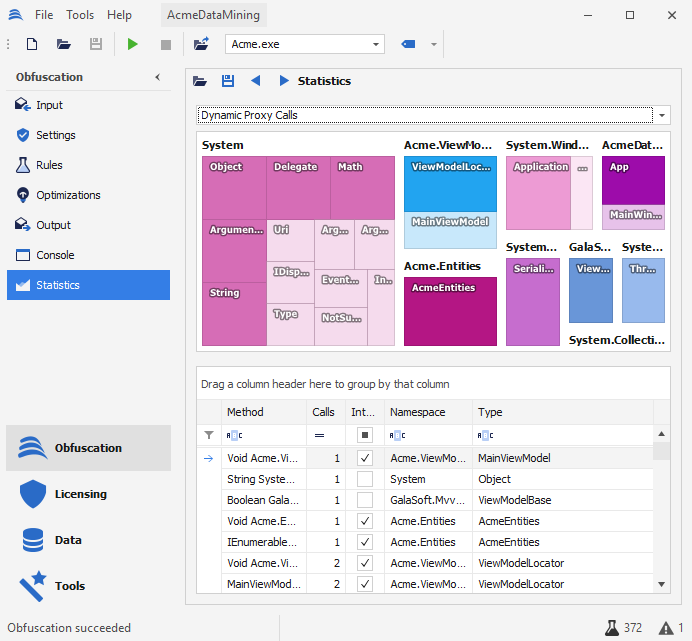This screenshot has height=641, width=692.
Task: Switch to the Licensing section
Action: [80, 494]
